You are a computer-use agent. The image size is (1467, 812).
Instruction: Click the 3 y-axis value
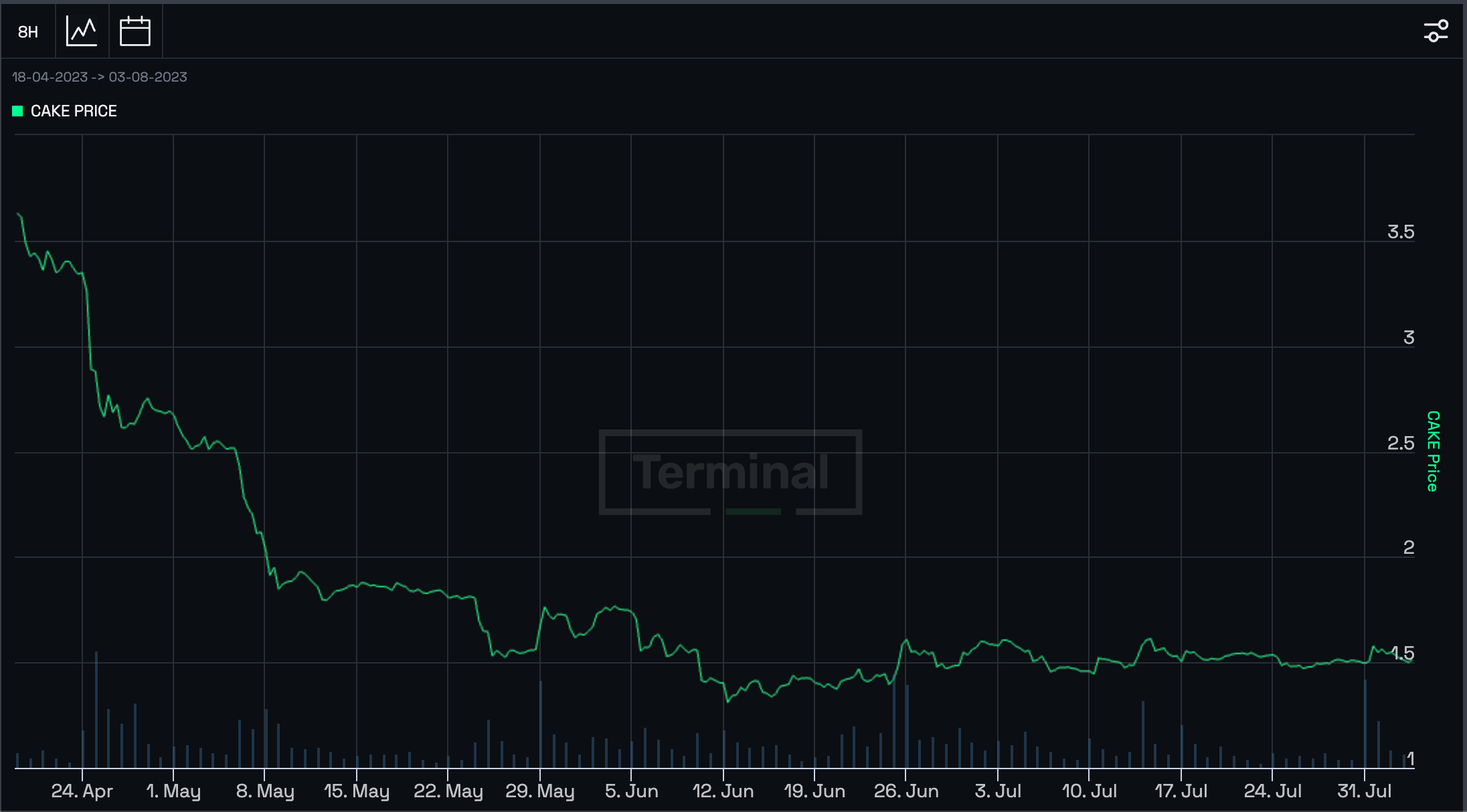click(x=1409, y=337)
